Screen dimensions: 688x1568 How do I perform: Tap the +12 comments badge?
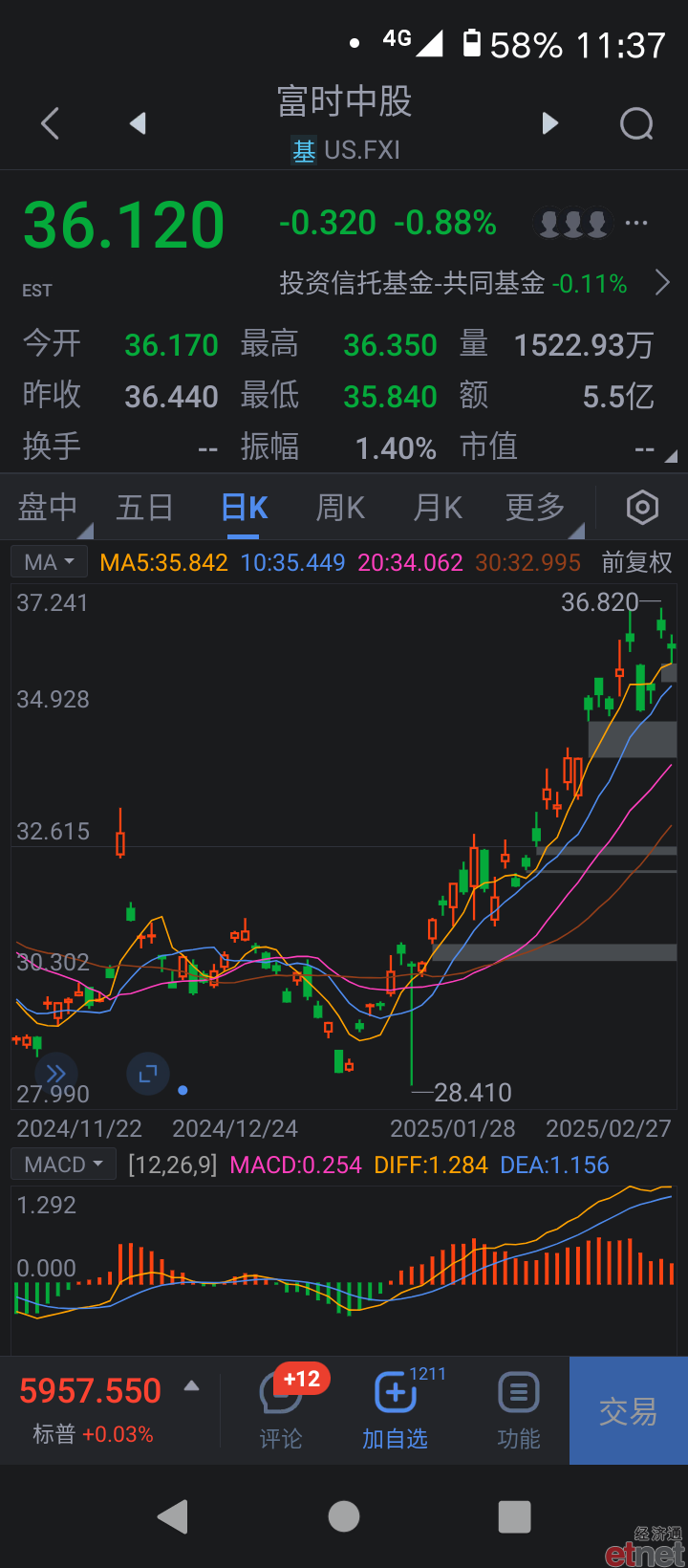pyautogui.click(x=302, y=1379)
